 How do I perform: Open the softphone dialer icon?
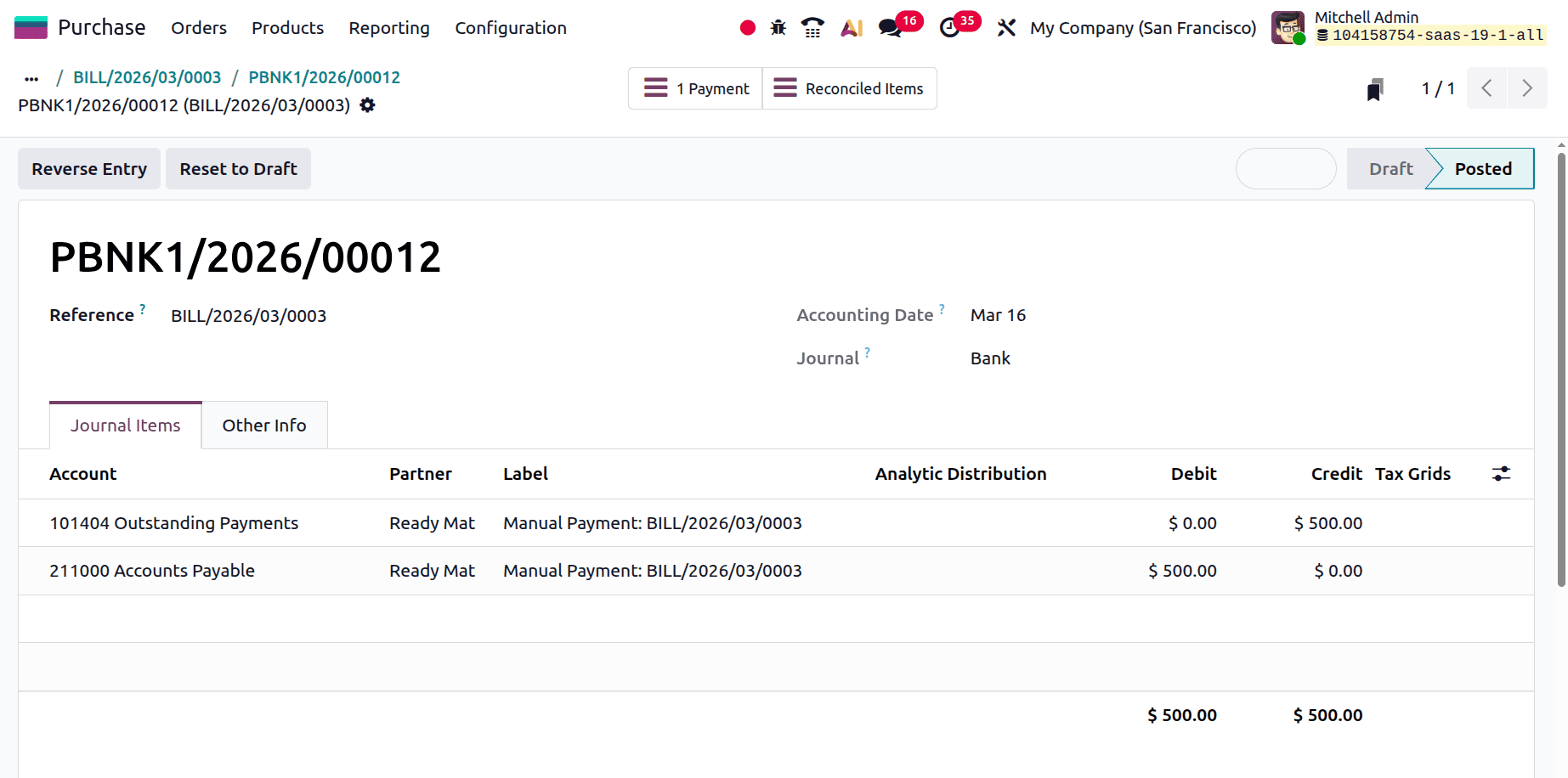click(x=812, y=27)
